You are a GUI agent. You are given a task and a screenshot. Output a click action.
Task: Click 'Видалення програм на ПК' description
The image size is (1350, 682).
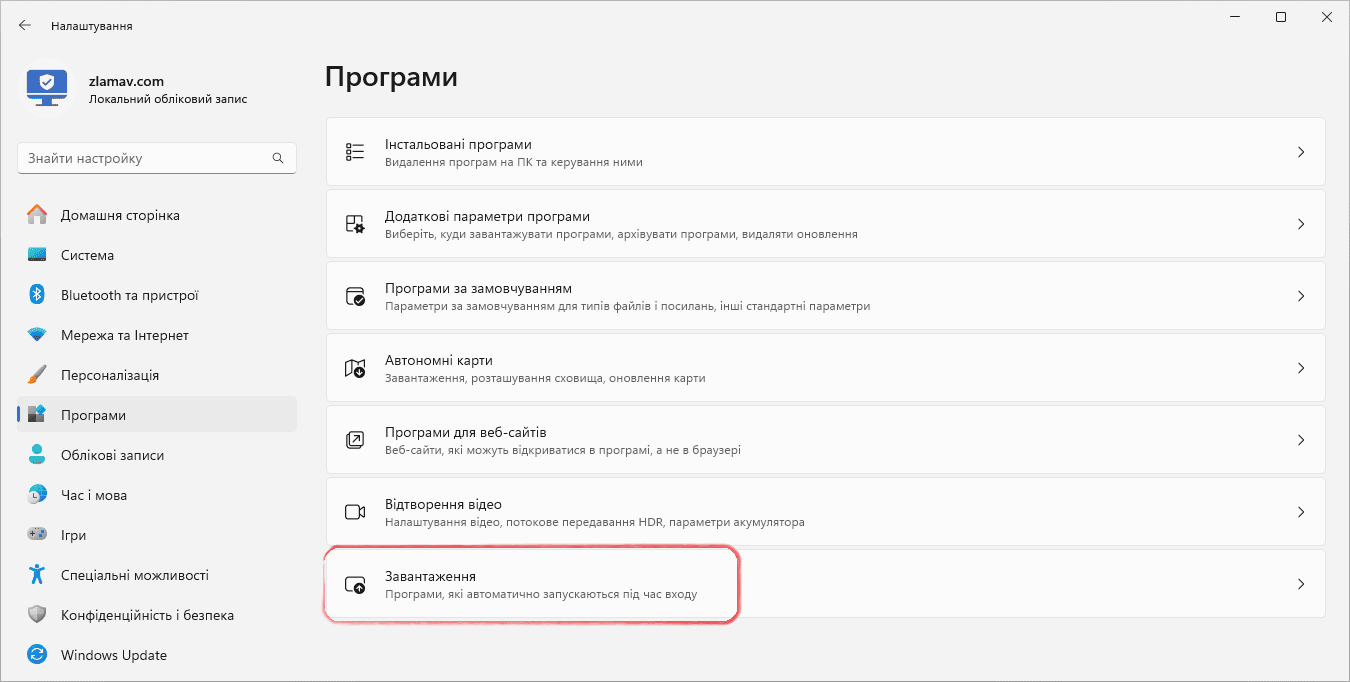514,162
